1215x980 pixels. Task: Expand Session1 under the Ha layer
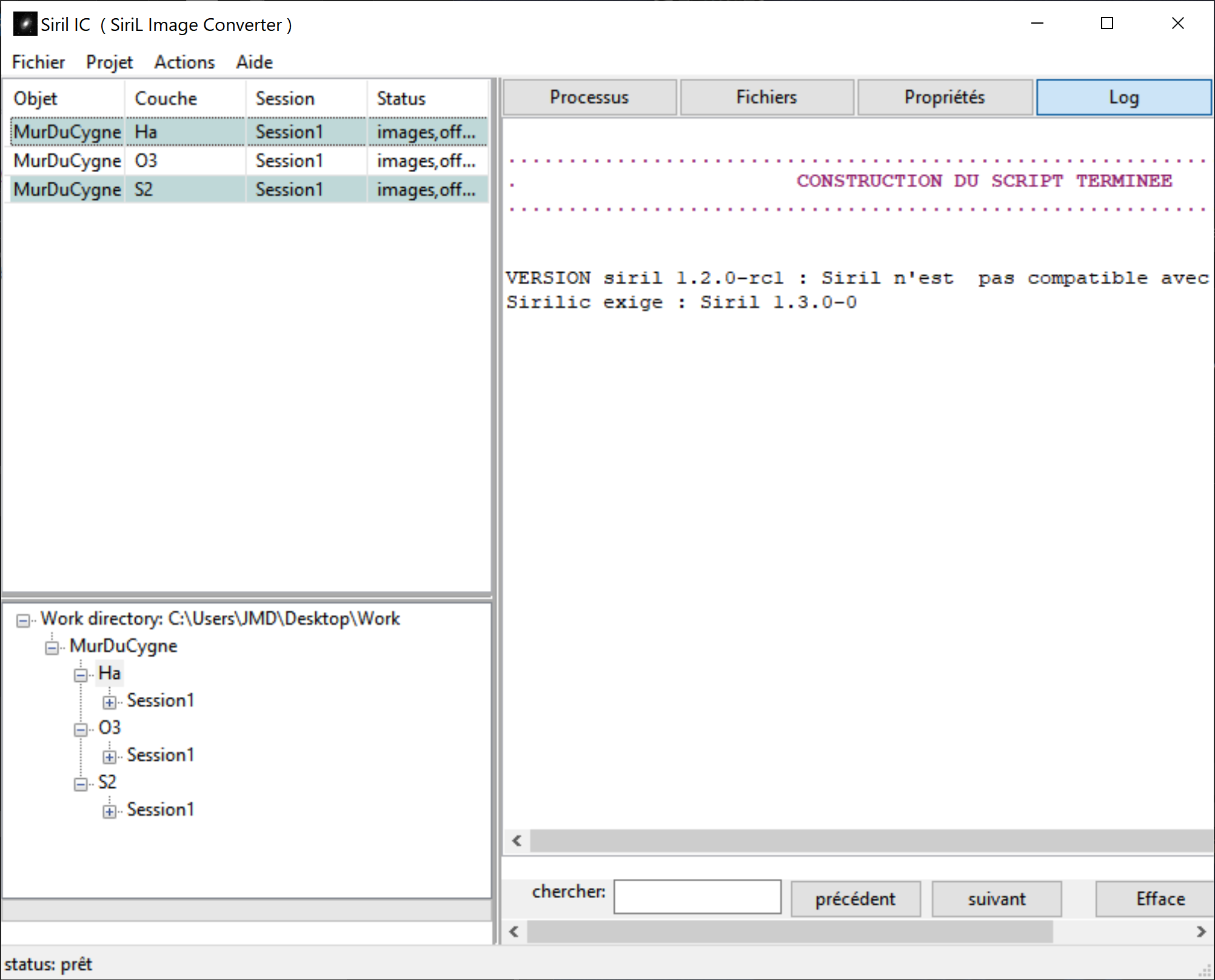coord(109,702)
